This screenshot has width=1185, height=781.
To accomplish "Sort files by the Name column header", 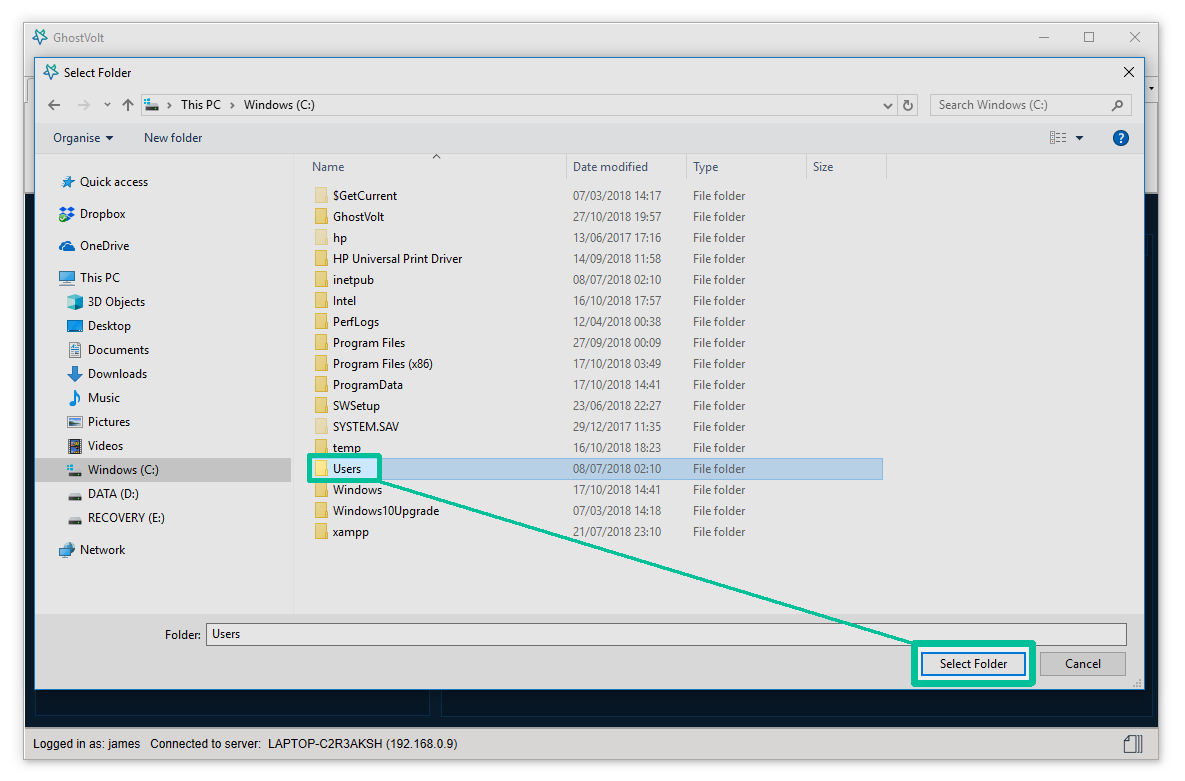I will [x=328, y=167].
